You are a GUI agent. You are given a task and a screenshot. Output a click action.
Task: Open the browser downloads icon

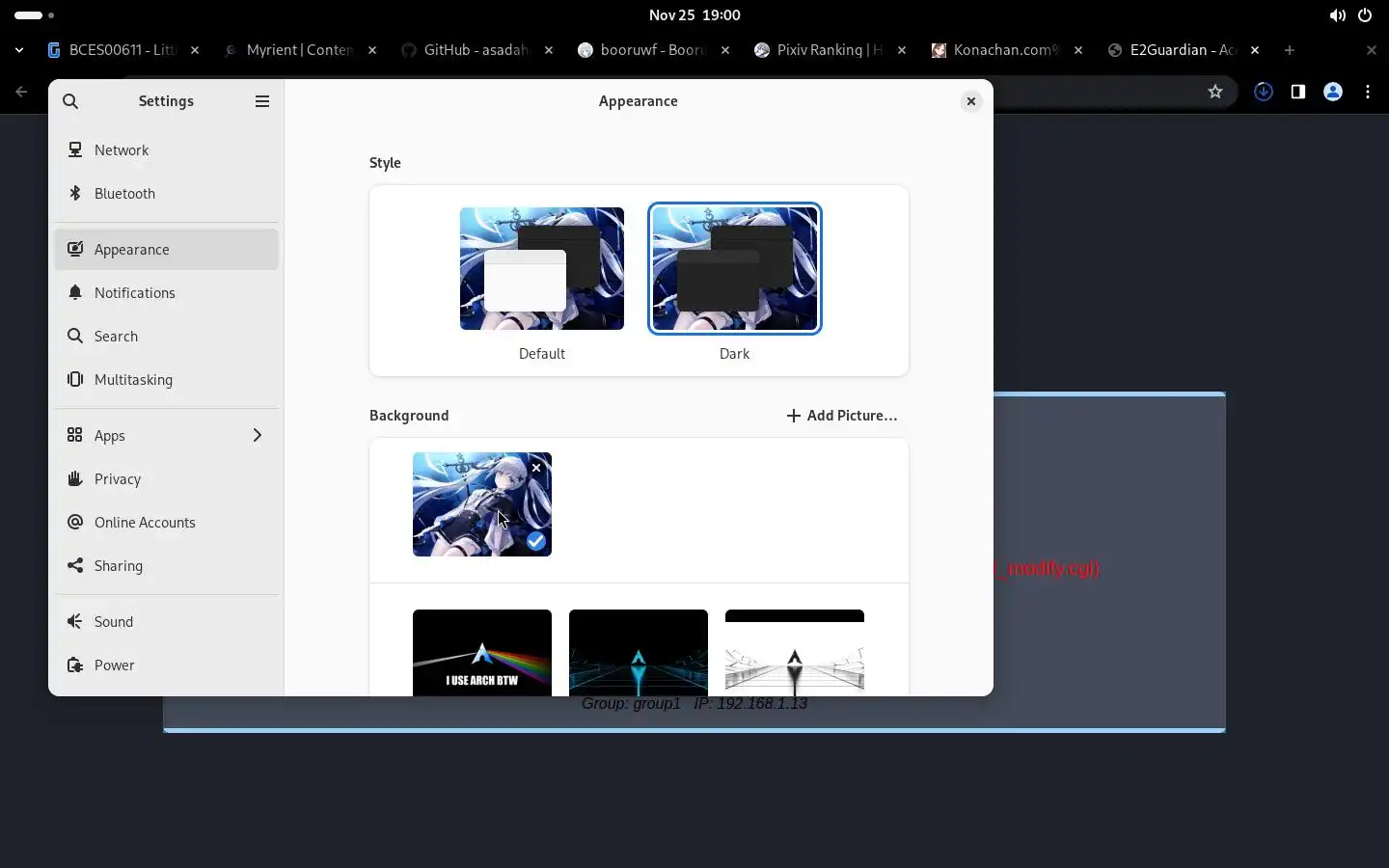1264,92
